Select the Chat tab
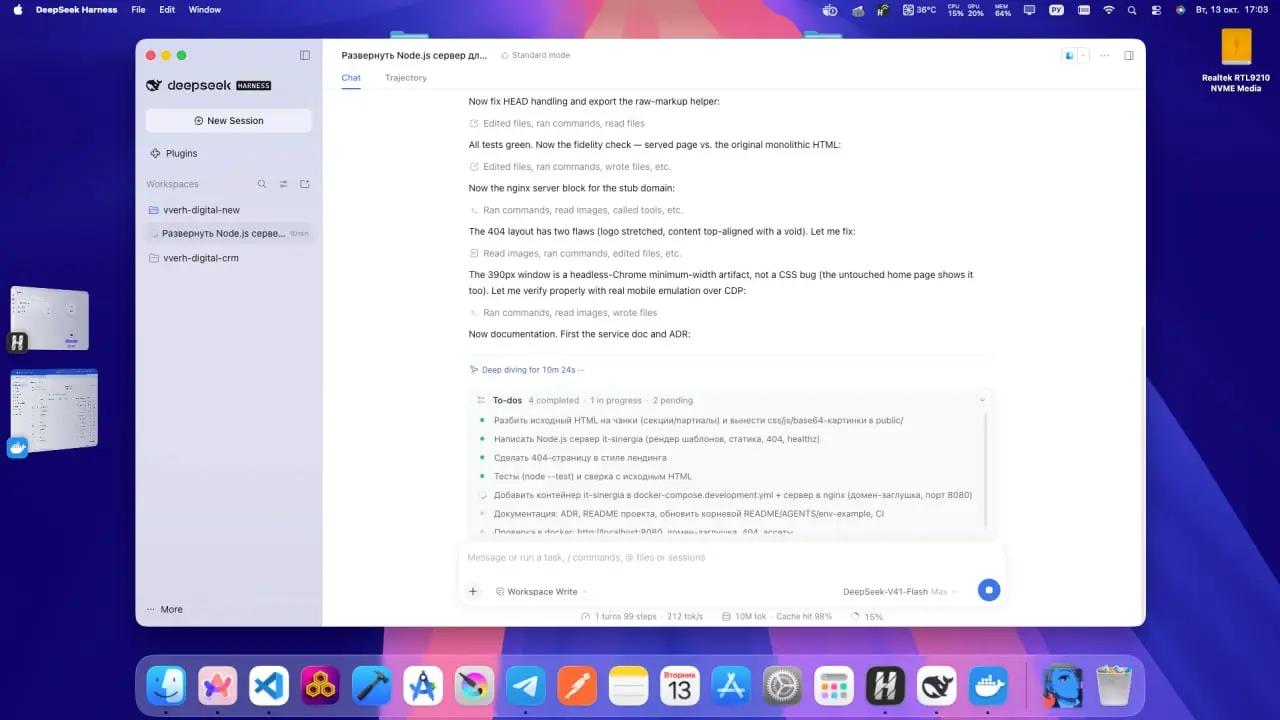 point(351,77)
